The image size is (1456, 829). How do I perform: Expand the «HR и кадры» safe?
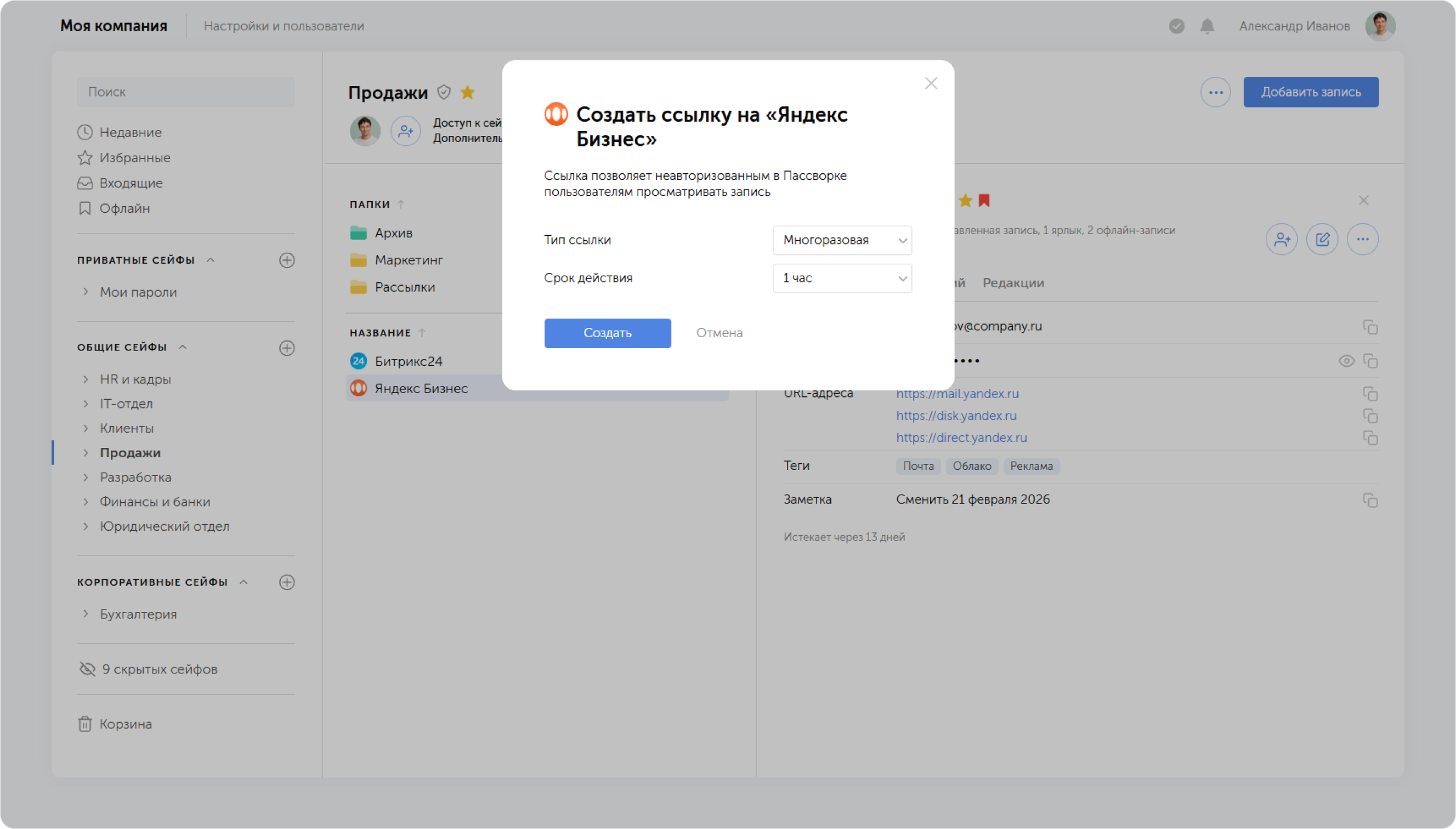click(86, 379)
